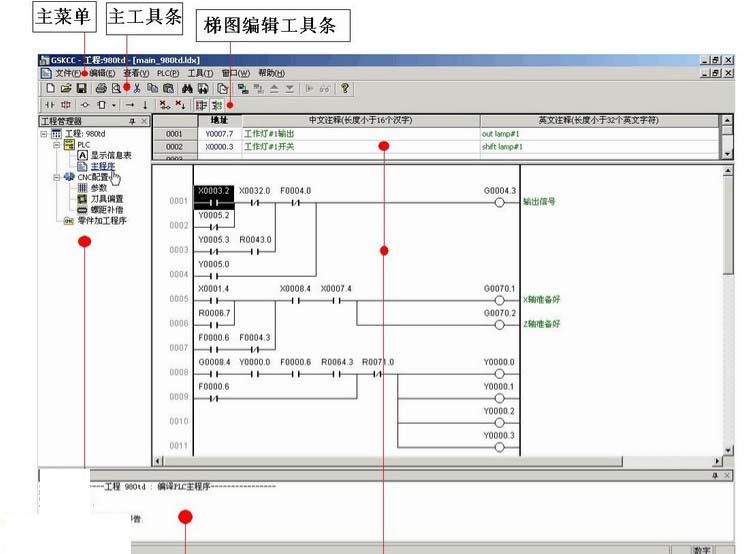The image size is (748, 554).
Task: Open the function block dropdown arrow
Action: coord(114,105)
